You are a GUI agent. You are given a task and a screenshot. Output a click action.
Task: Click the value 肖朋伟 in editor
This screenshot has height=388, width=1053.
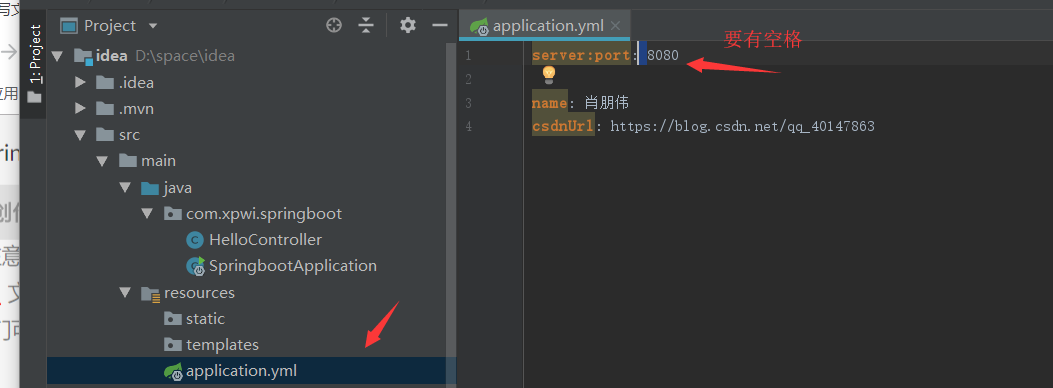pos(606,103)
